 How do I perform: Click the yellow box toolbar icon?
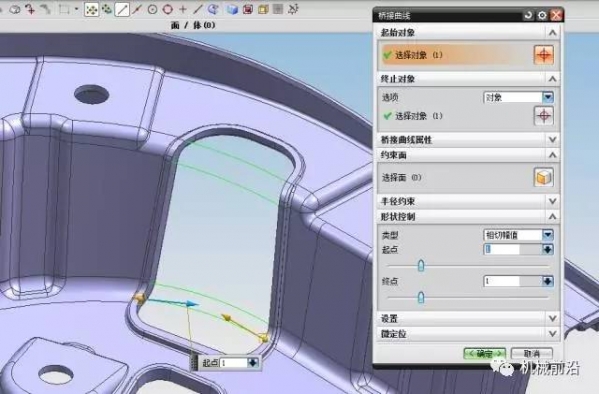click(263, 10)
